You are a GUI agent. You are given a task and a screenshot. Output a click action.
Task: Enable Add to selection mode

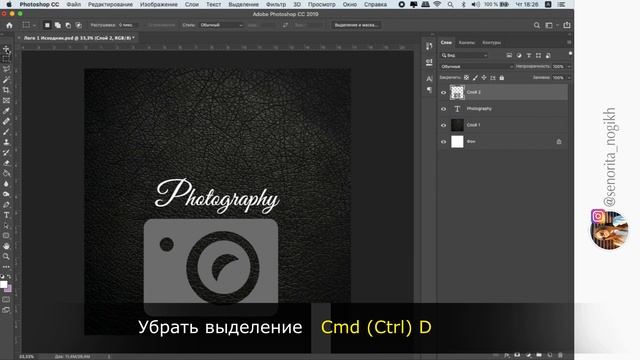pyautogui.click(x=58, y=25)
